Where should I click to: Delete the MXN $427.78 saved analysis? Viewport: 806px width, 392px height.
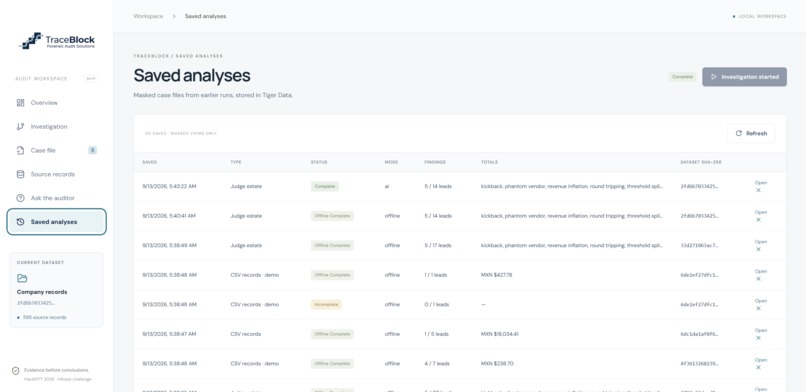758,279
